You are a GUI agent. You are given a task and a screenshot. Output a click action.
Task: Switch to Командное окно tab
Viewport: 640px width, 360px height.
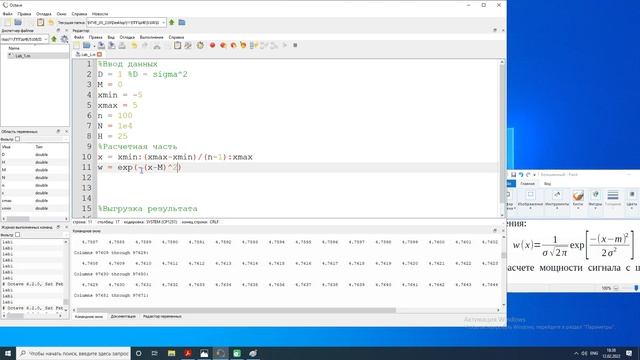click(x=89, y=317)
